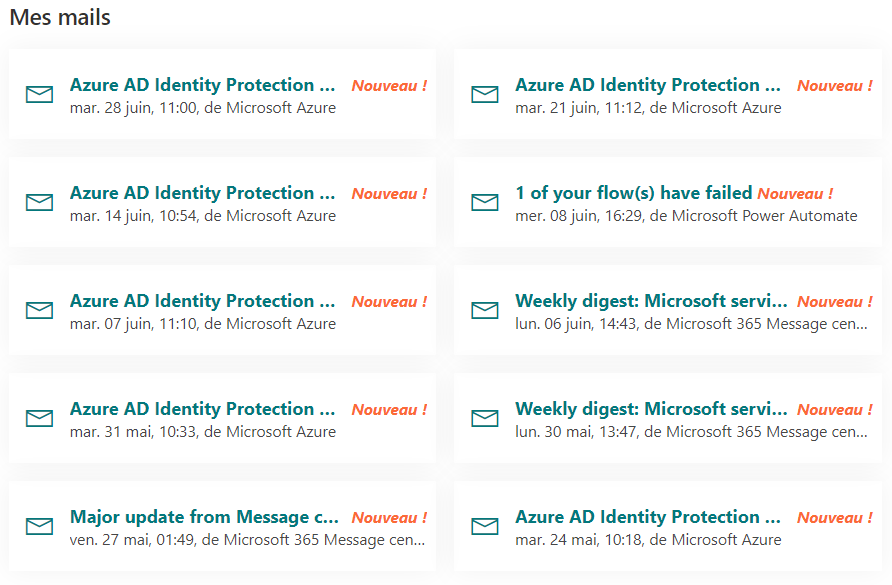
Task: Open "1 of your flow(s) have failed" mail
Action: pyautogui.click(x=634, y=193)
